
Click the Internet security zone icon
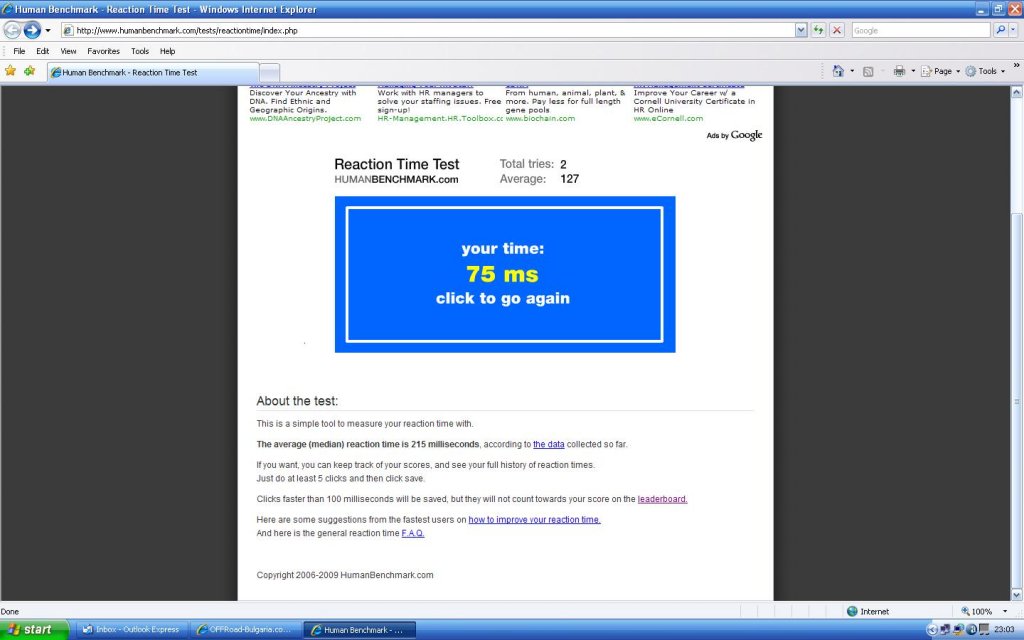coord(852,611)
